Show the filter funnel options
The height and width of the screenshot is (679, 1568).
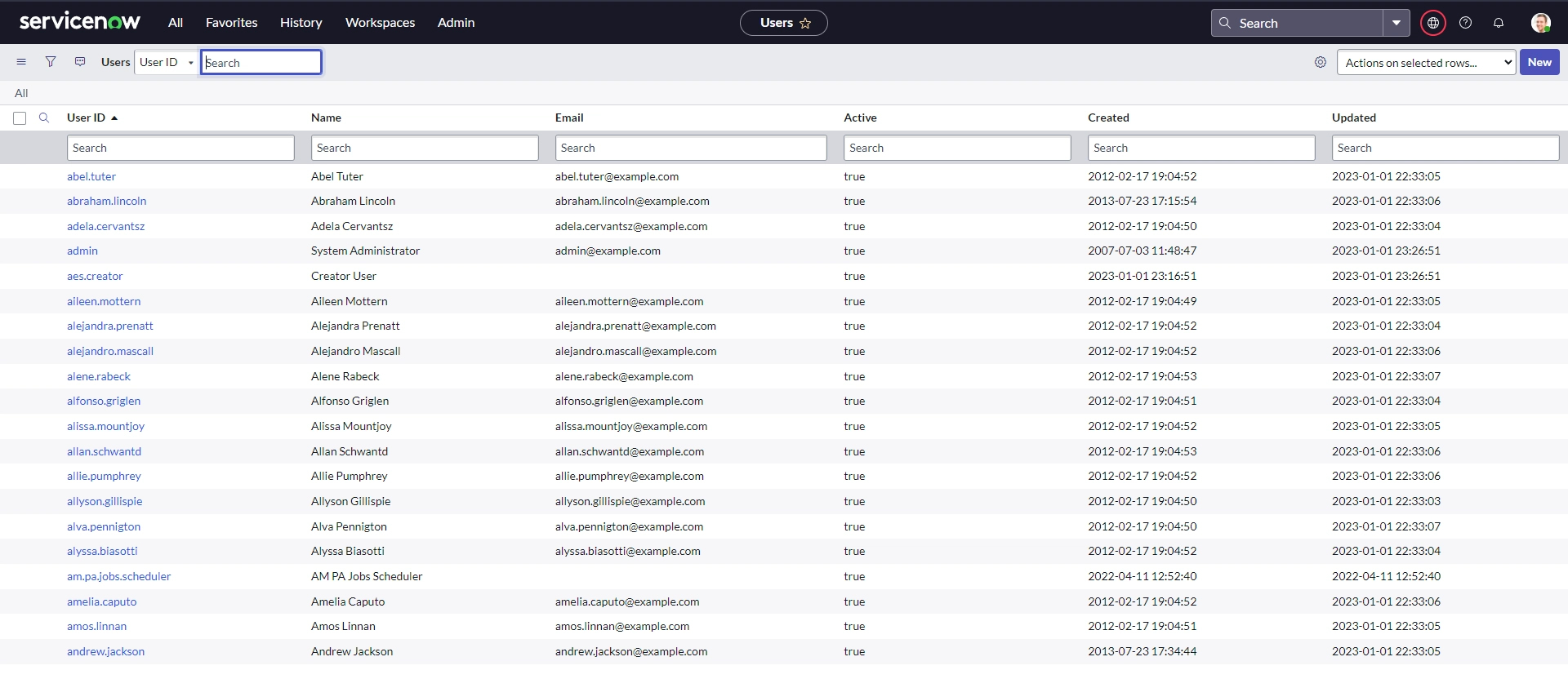pyautogui.click(x=51, y=62)
